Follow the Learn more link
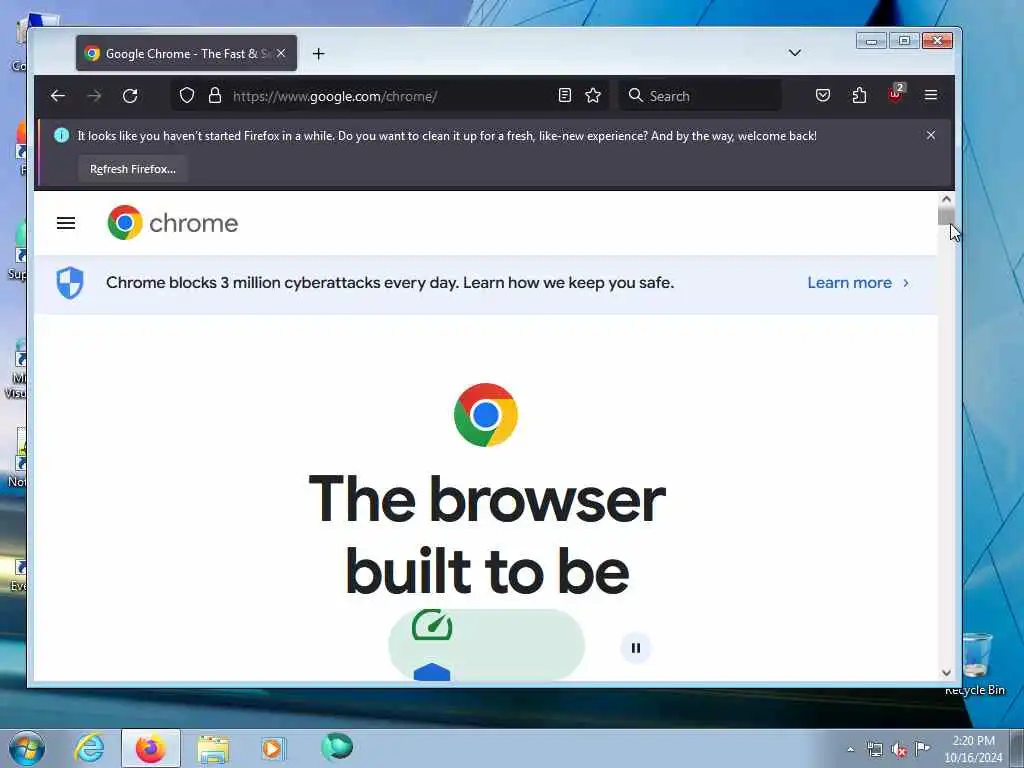Screen dimensions: 1024x768 (x=858, y=283)
